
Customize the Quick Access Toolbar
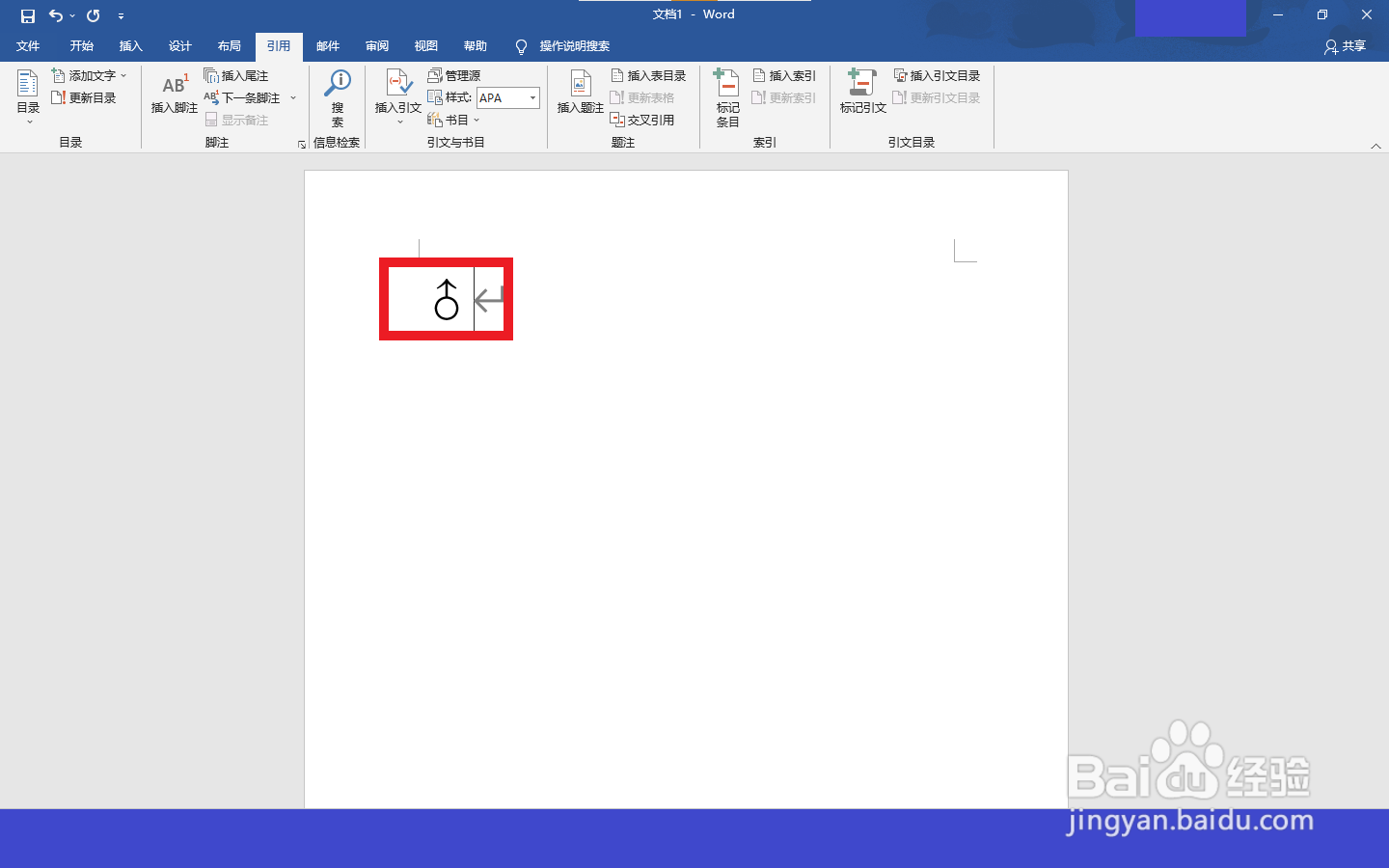tap(121, 15)
